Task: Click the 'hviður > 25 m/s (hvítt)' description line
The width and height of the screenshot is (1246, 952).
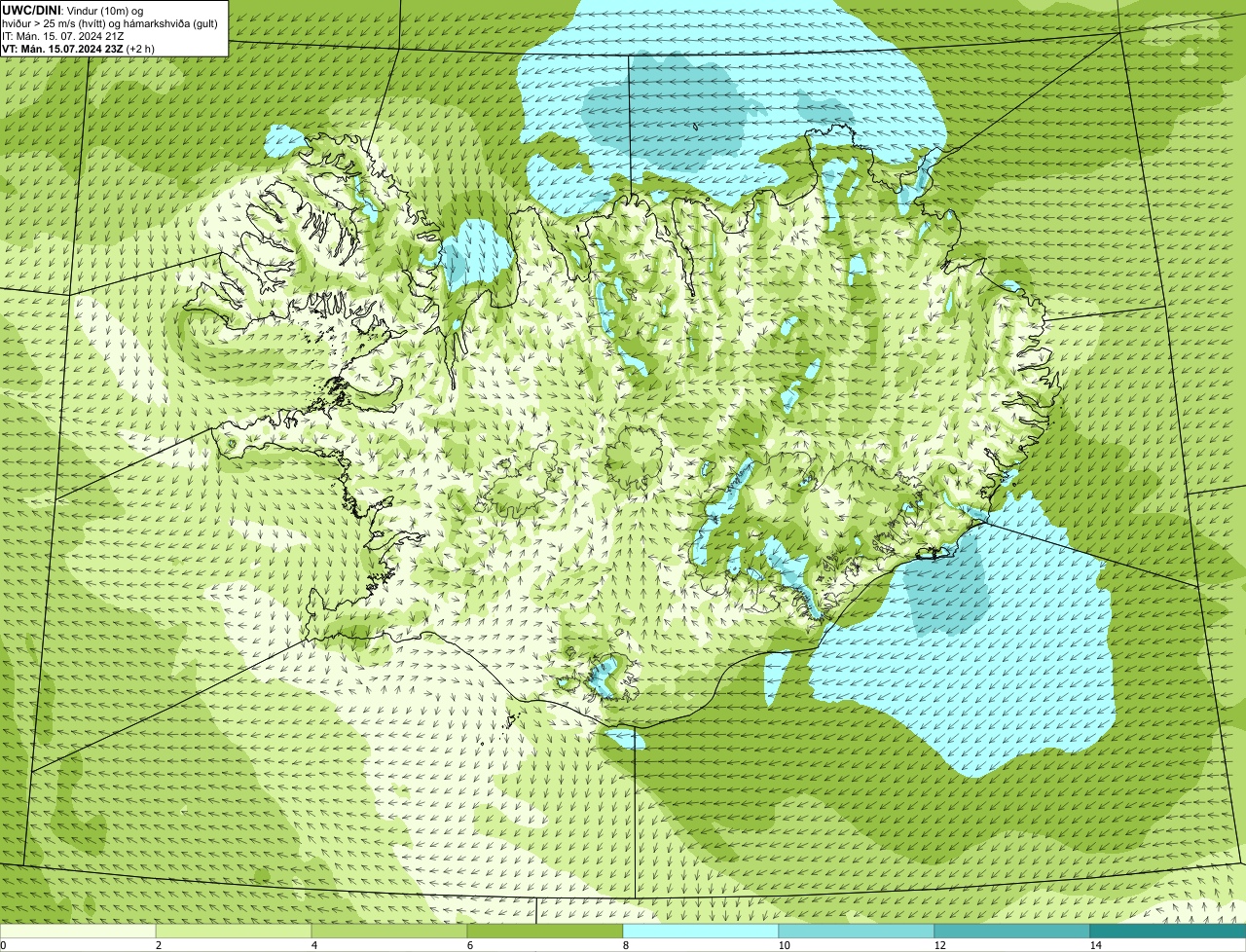Action: tap(110, 22)
